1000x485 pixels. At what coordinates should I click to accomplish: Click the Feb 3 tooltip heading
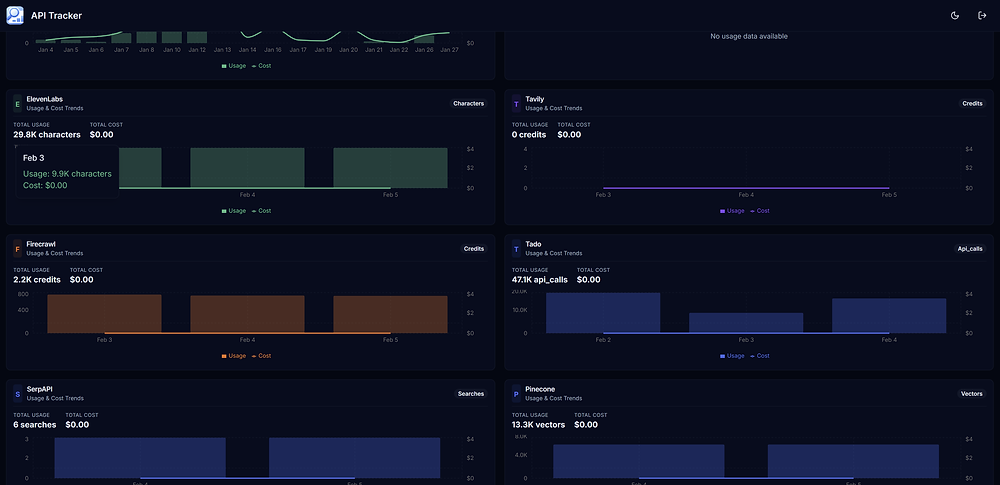tap(33, 158)
